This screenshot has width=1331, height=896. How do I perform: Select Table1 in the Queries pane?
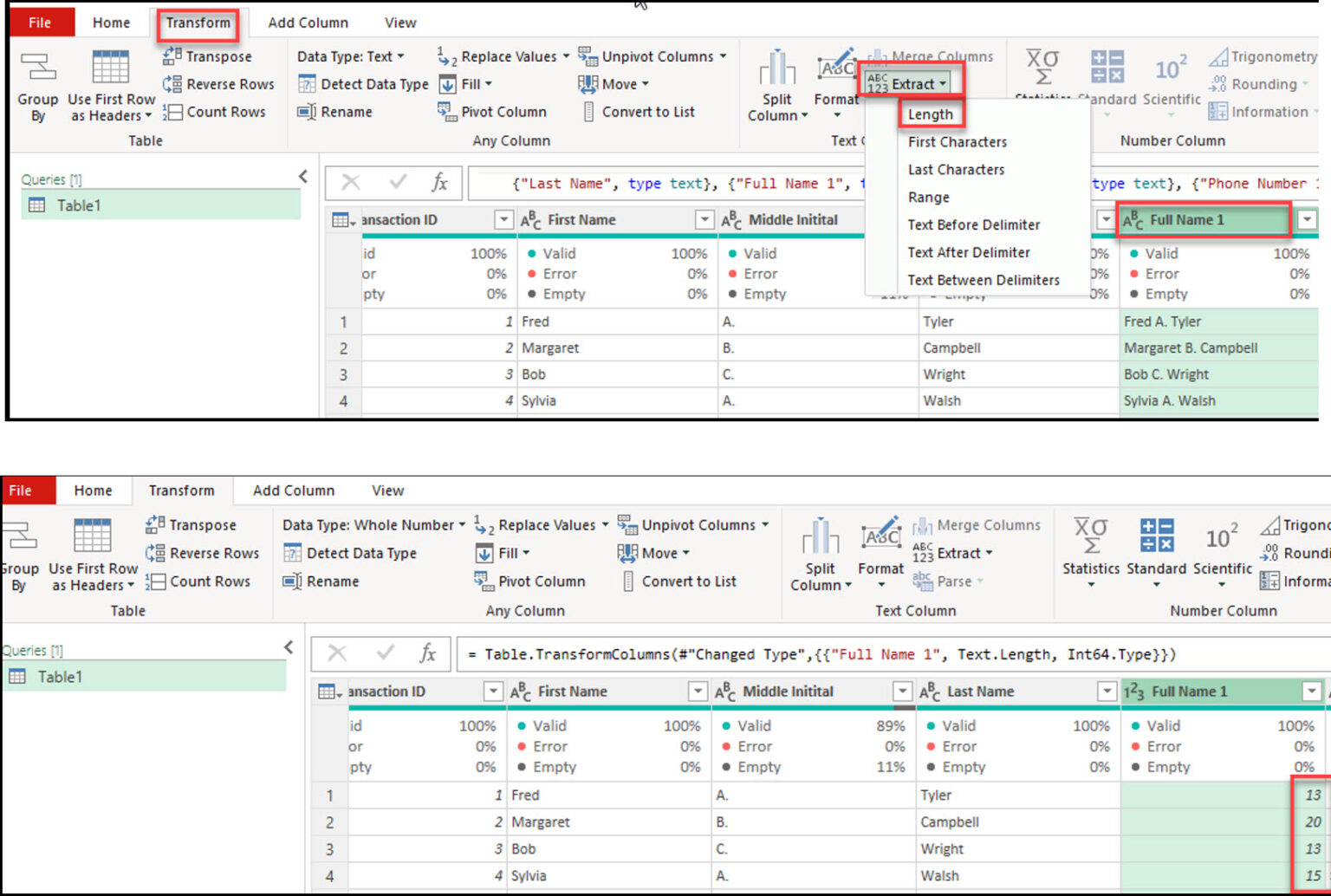(x=79, y=205)
